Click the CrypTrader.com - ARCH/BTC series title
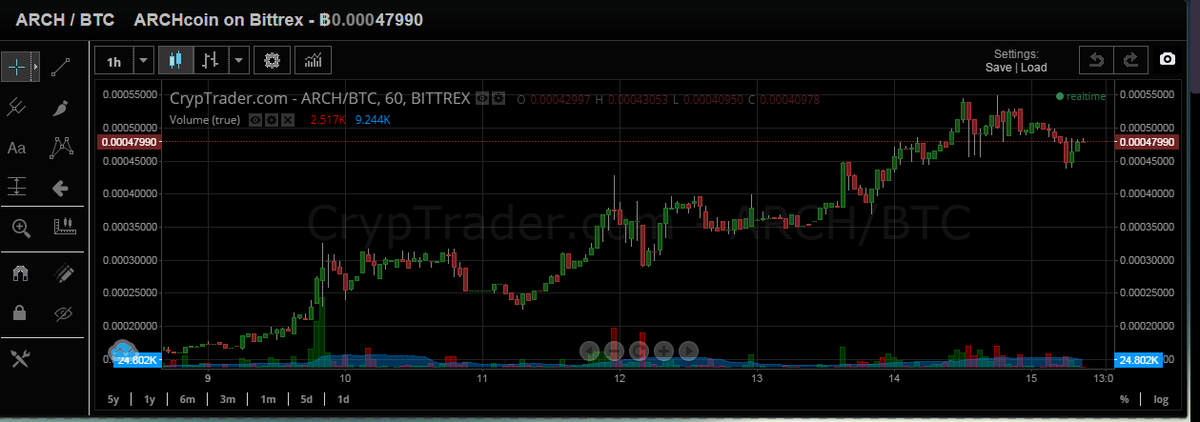The height and width of the screenshot is (422, 1200). click(x=320, y=99)
